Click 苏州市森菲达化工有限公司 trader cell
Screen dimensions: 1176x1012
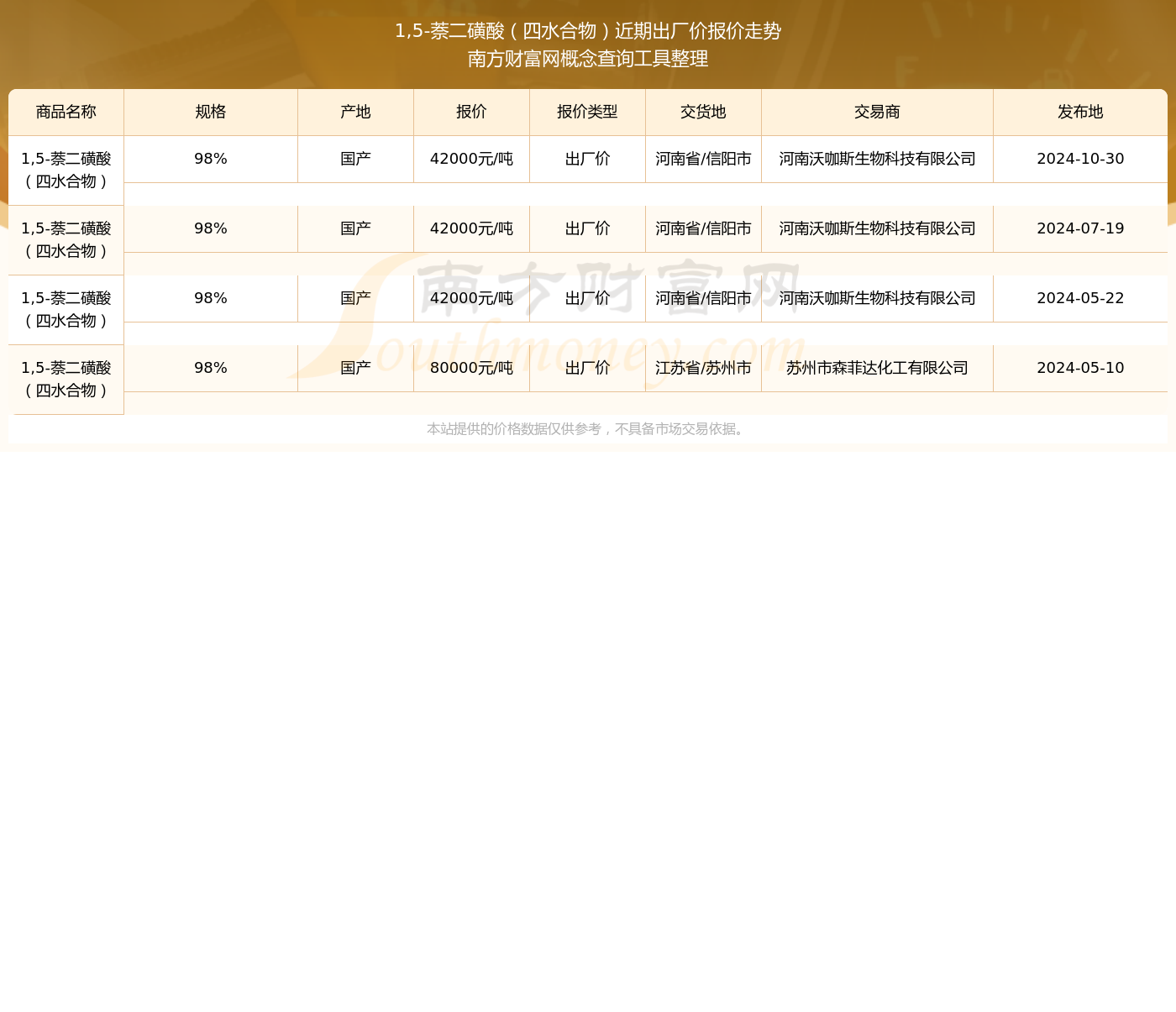pyautogui.click(x=878, y=369)
